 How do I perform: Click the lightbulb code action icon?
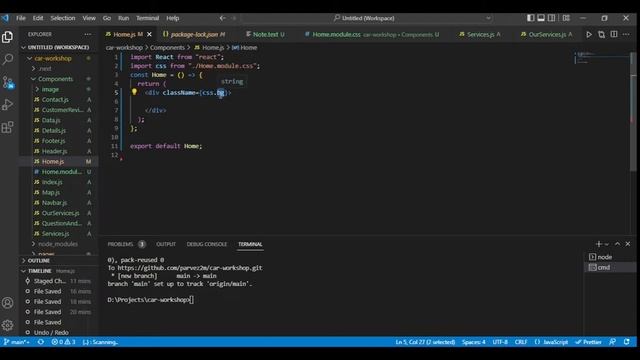point(134,92)
